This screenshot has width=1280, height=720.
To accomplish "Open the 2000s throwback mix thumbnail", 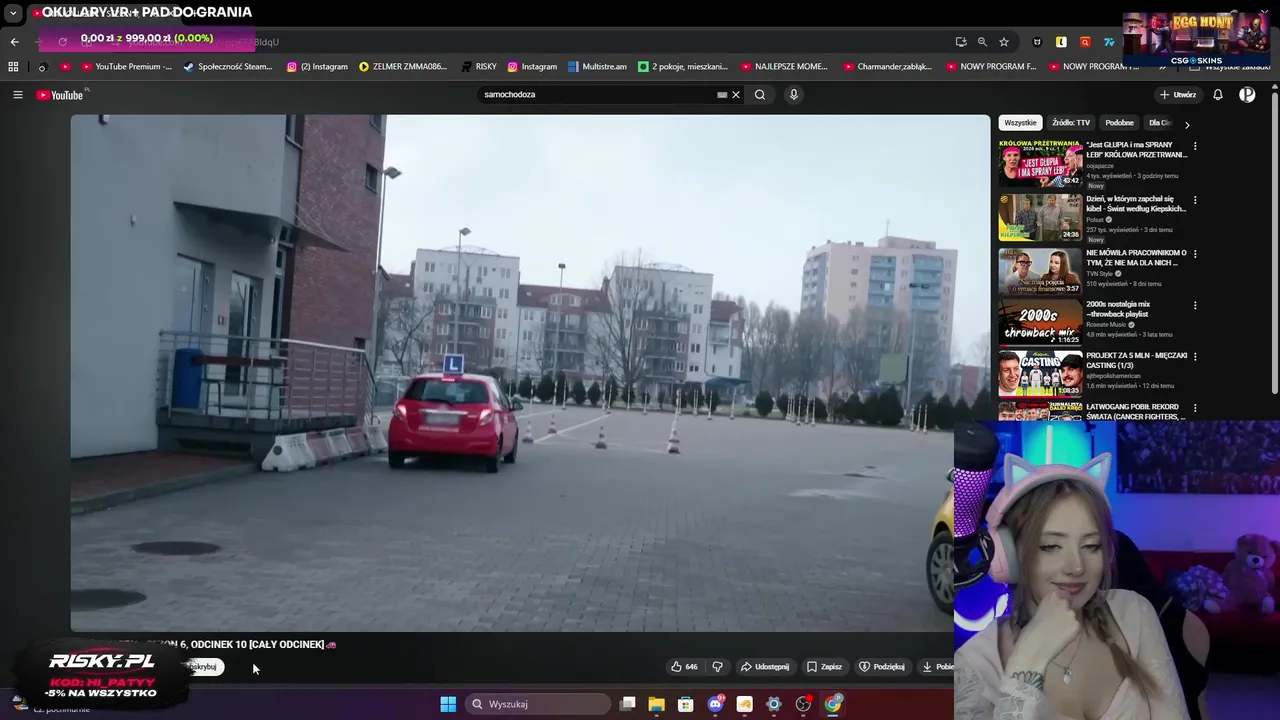I will (1040, 322).
